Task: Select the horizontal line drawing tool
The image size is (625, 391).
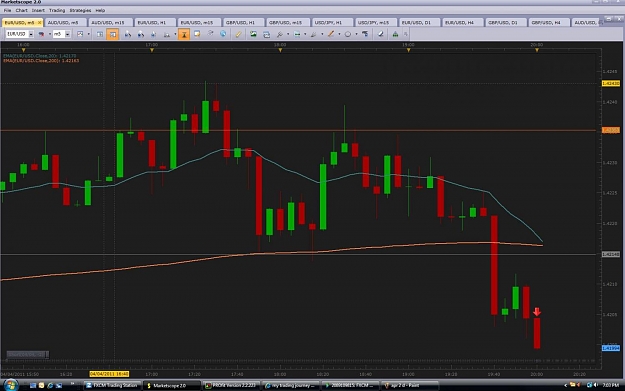Action: tap(297, 34)
